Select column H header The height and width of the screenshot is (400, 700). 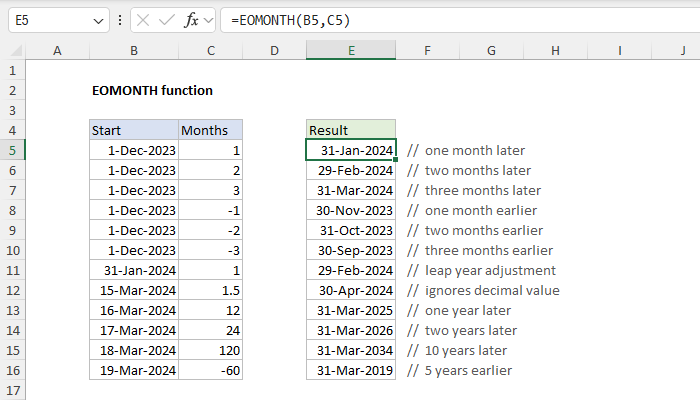click(x=555, y=50)
